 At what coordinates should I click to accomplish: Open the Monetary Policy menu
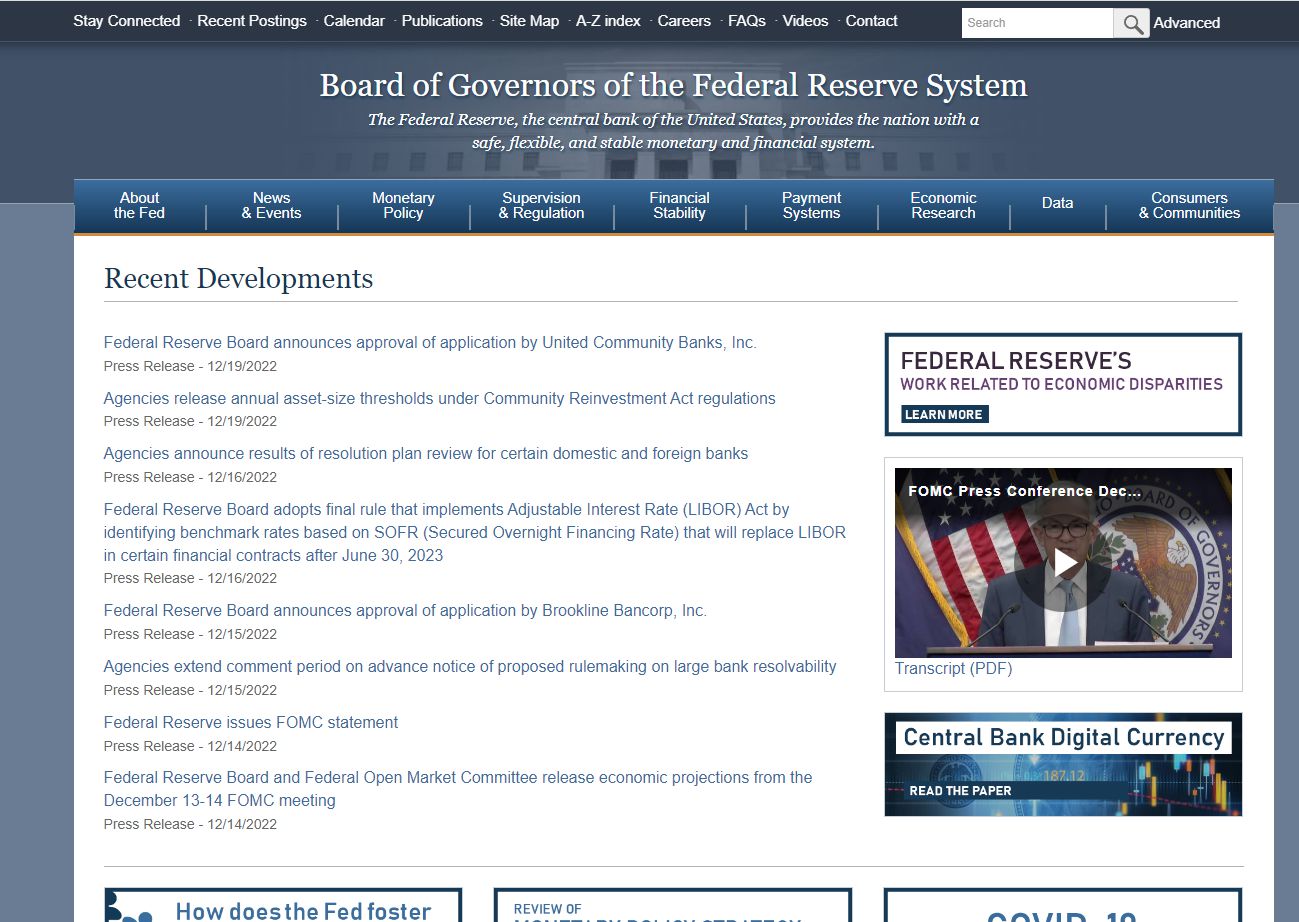pyautogui.click(x=403, y=206)
